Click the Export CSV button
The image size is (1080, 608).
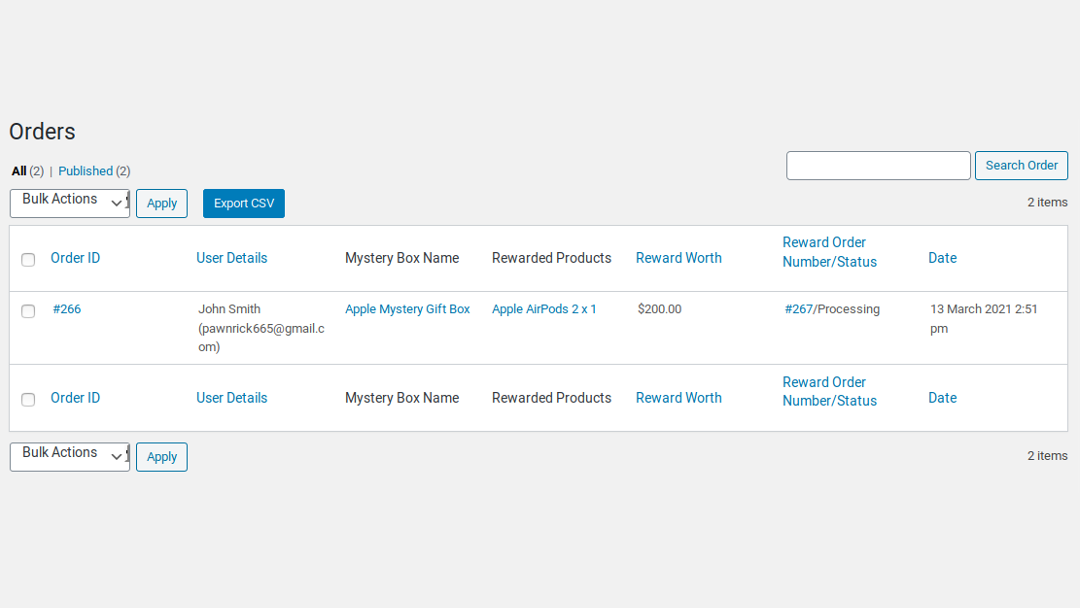(x=244, y=203)
